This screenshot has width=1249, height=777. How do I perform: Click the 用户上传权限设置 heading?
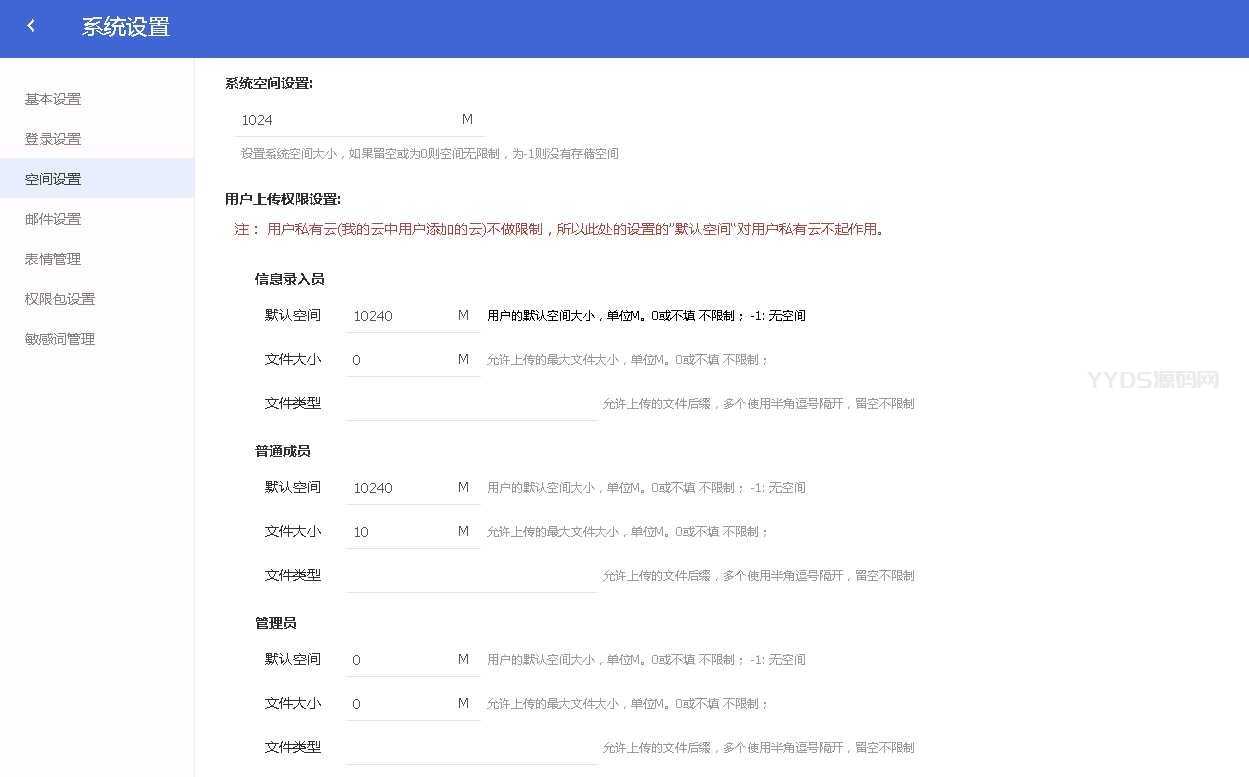tap(283, 199)
